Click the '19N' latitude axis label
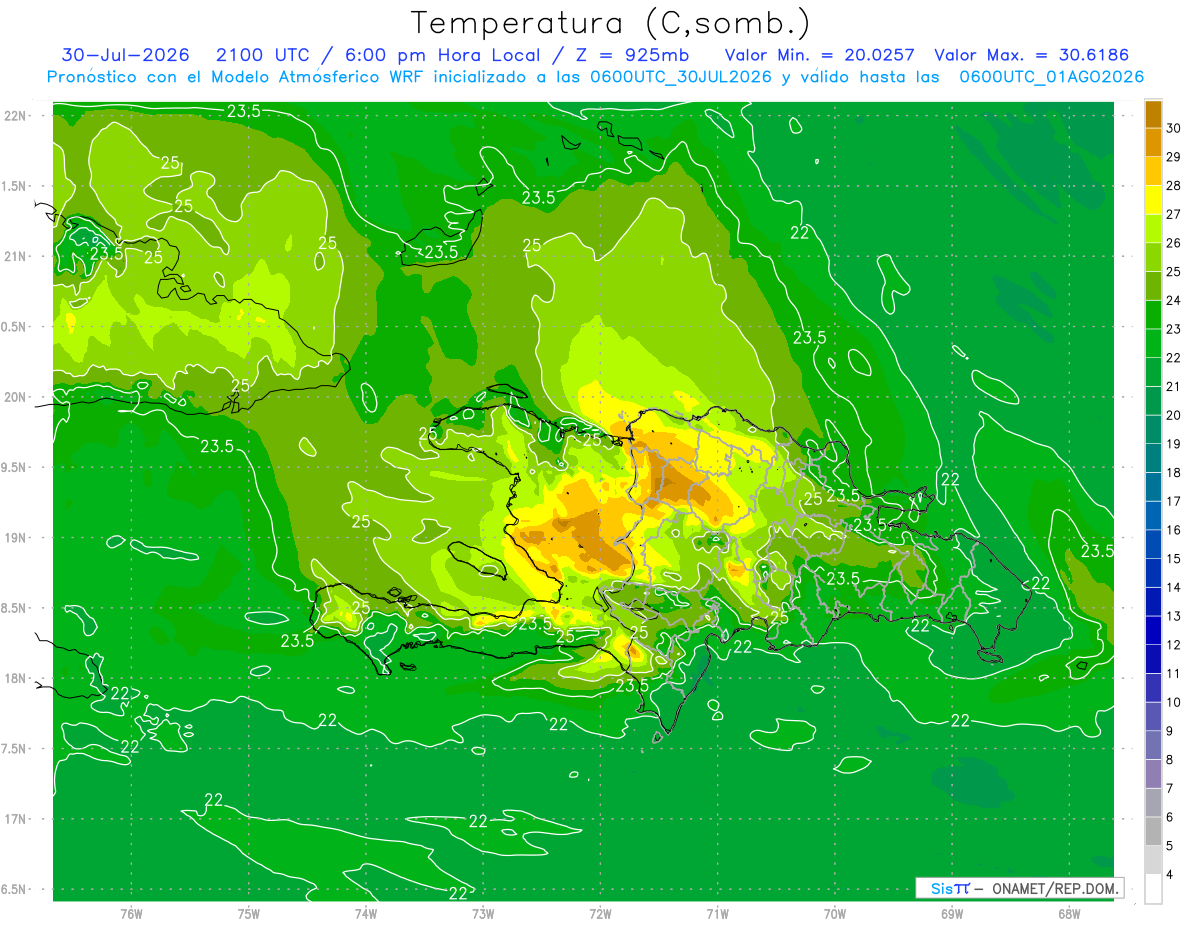Viewport: 1200px width, 927px height. [x=16, y=537]
